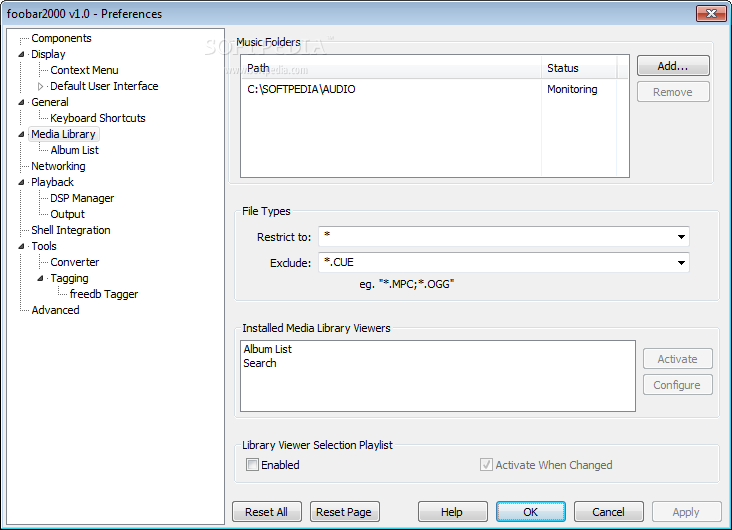Viewport: 732px width, 530px height.
Task: Click the Help button
Action: pos(452,512)
